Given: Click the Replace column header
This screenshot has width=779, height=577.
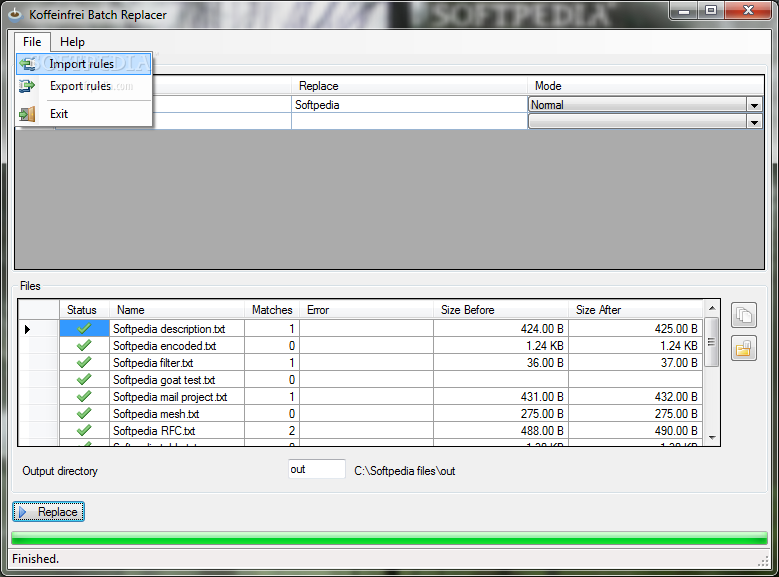Looking at the screenshot, I should [409, 86].
